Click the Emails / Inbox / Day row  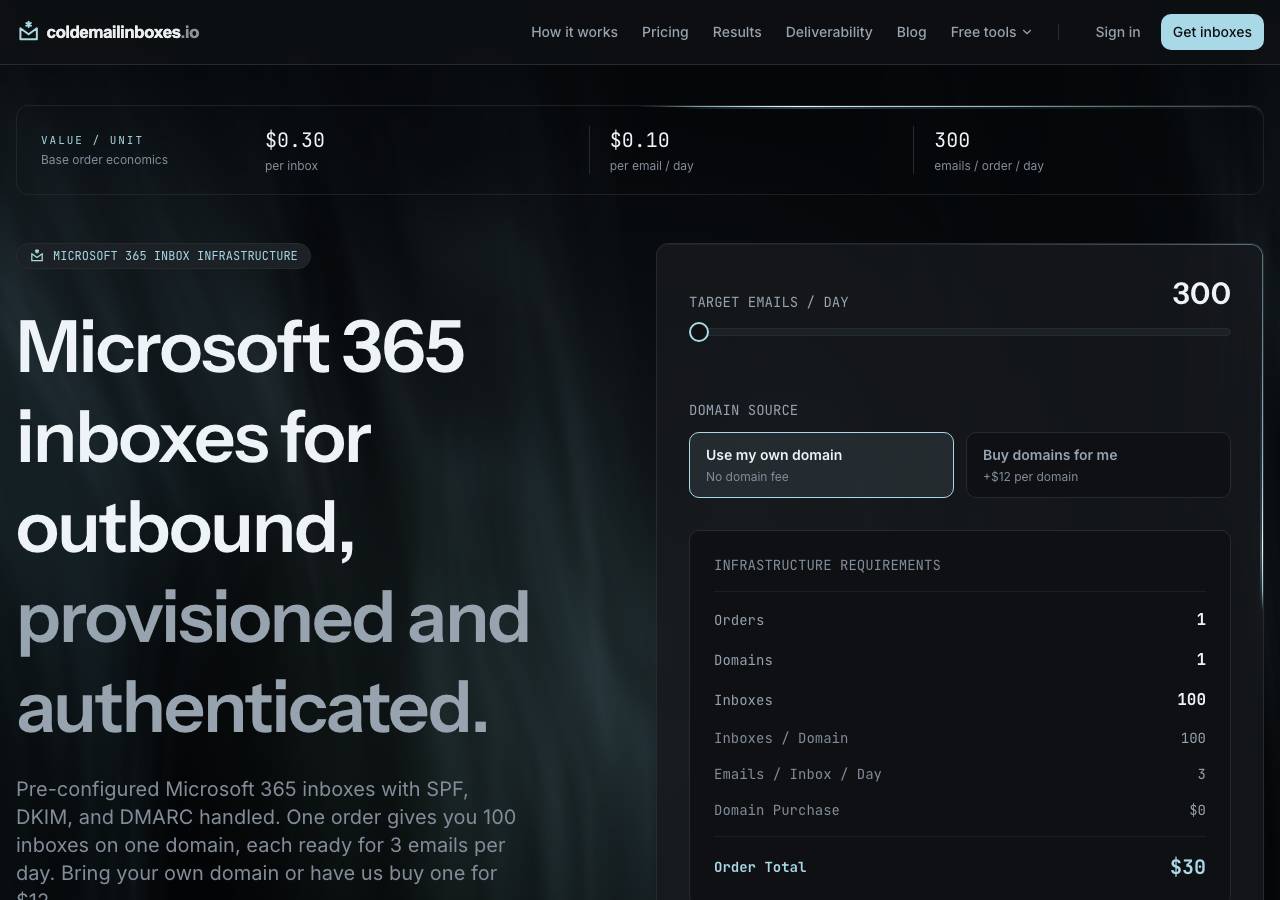(x=960, y=774)
